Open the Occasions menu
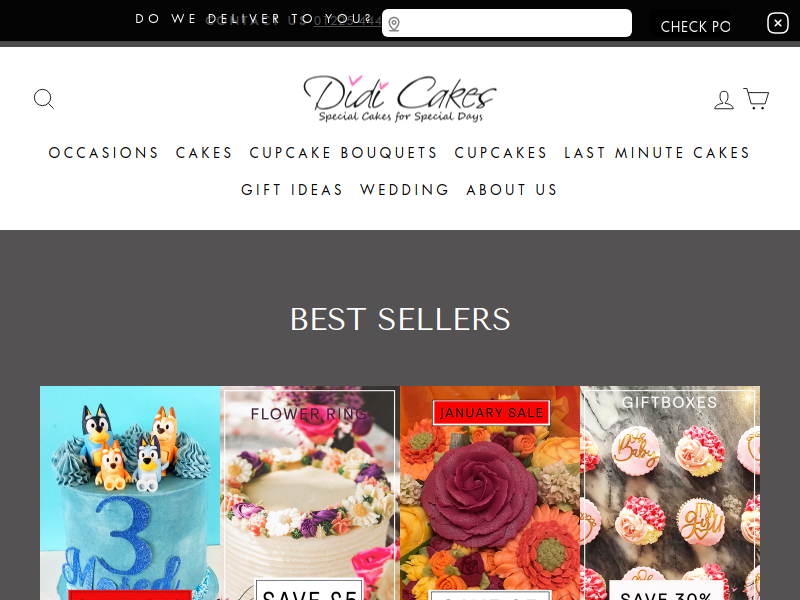The width and height of the screenshot is (800, 600). pyautogui.click(x=104, y=153)
